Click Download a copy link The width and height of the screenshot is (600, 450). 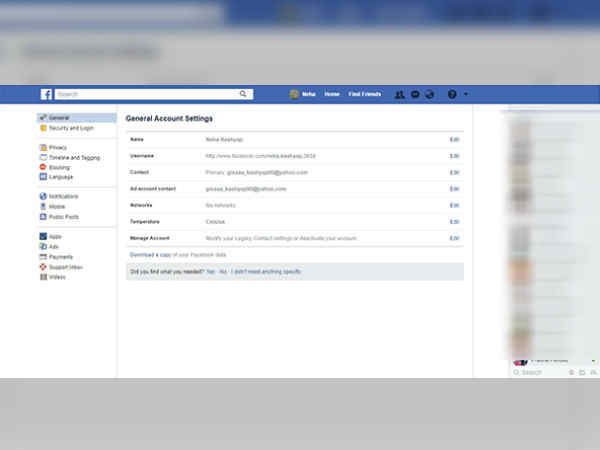(x=150, y=254)
